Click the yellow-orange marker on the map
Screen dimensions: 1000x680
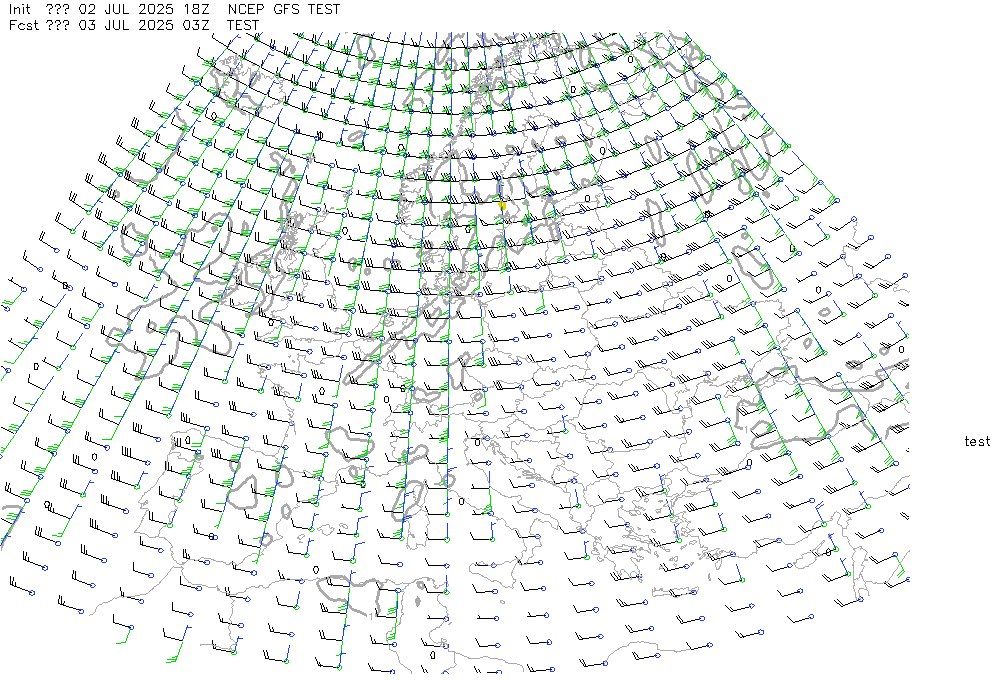coord(502,205)
